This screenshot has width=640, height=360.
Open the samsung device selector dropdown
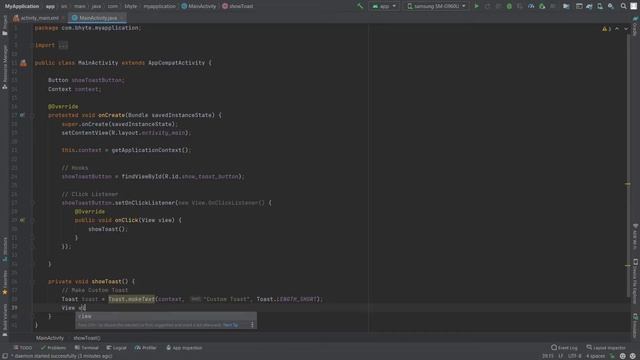[436, 6]
